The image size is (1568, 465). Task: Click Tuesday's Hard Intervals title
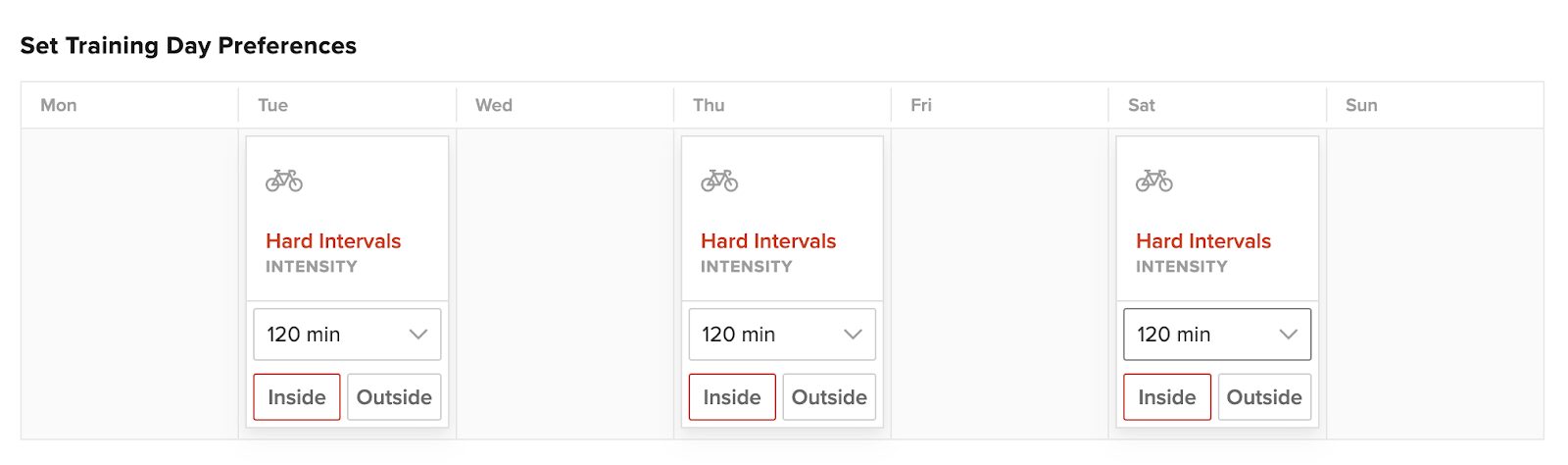[333, 241]
